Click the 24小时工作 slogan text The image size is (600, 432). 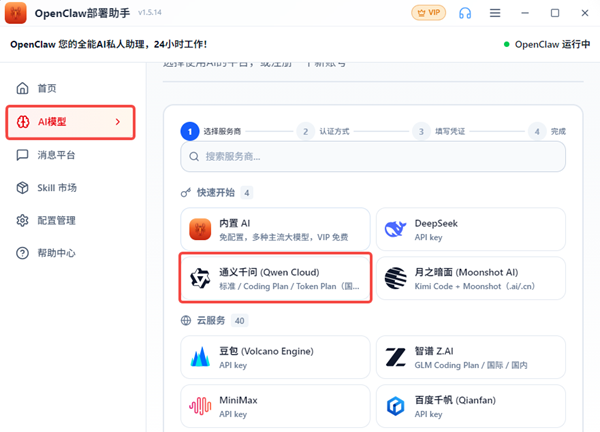(x=180, y=44)
